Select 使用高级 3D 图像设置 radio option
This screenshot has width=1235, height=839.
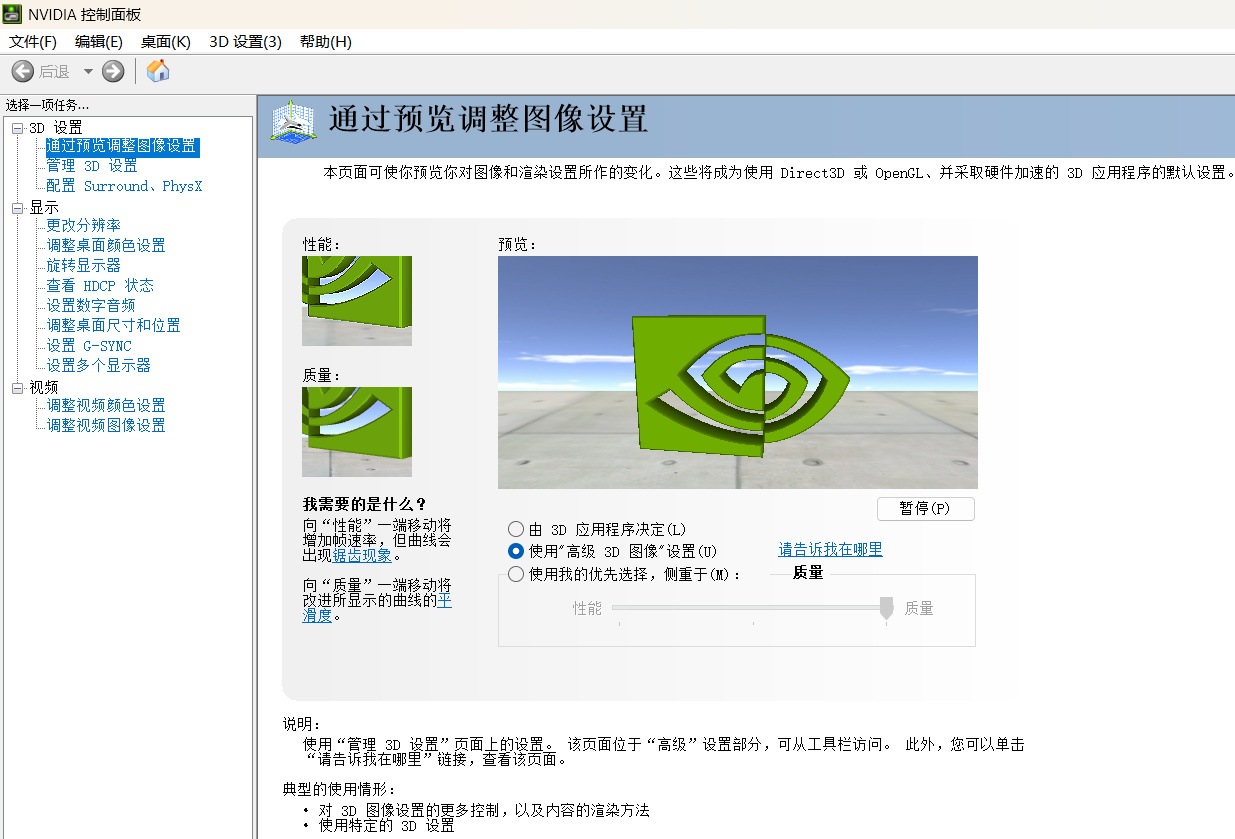point(516,551)
